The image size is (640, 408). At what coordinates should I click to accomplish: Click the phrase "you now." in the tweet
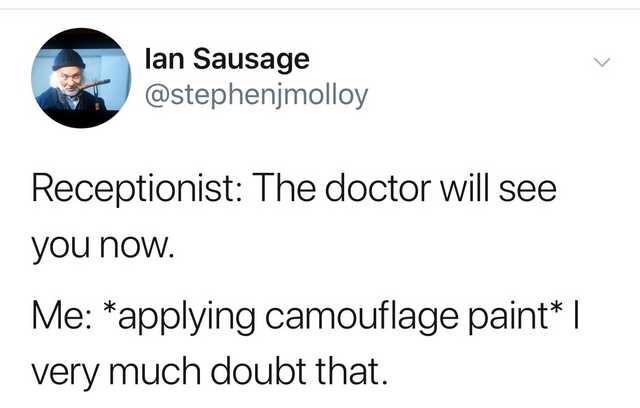tap(103, 248)
